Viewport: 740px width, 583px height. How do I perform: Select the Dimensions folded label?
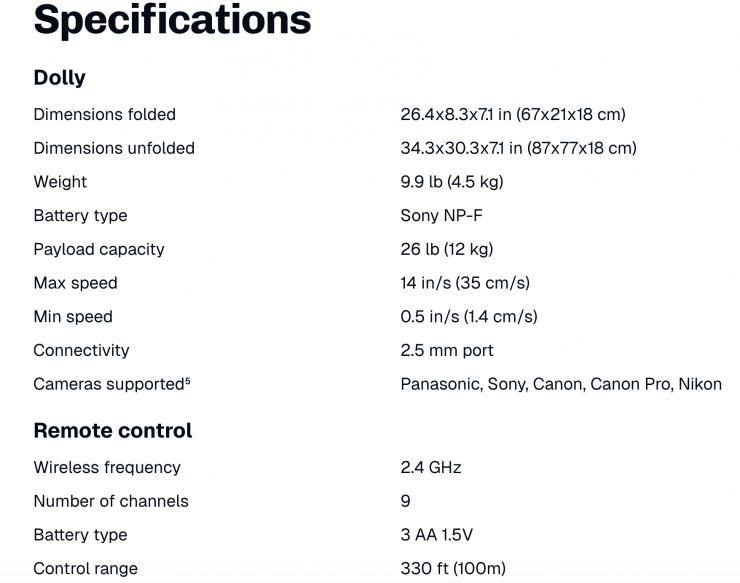pyautogui.click(x=104, y=115)
